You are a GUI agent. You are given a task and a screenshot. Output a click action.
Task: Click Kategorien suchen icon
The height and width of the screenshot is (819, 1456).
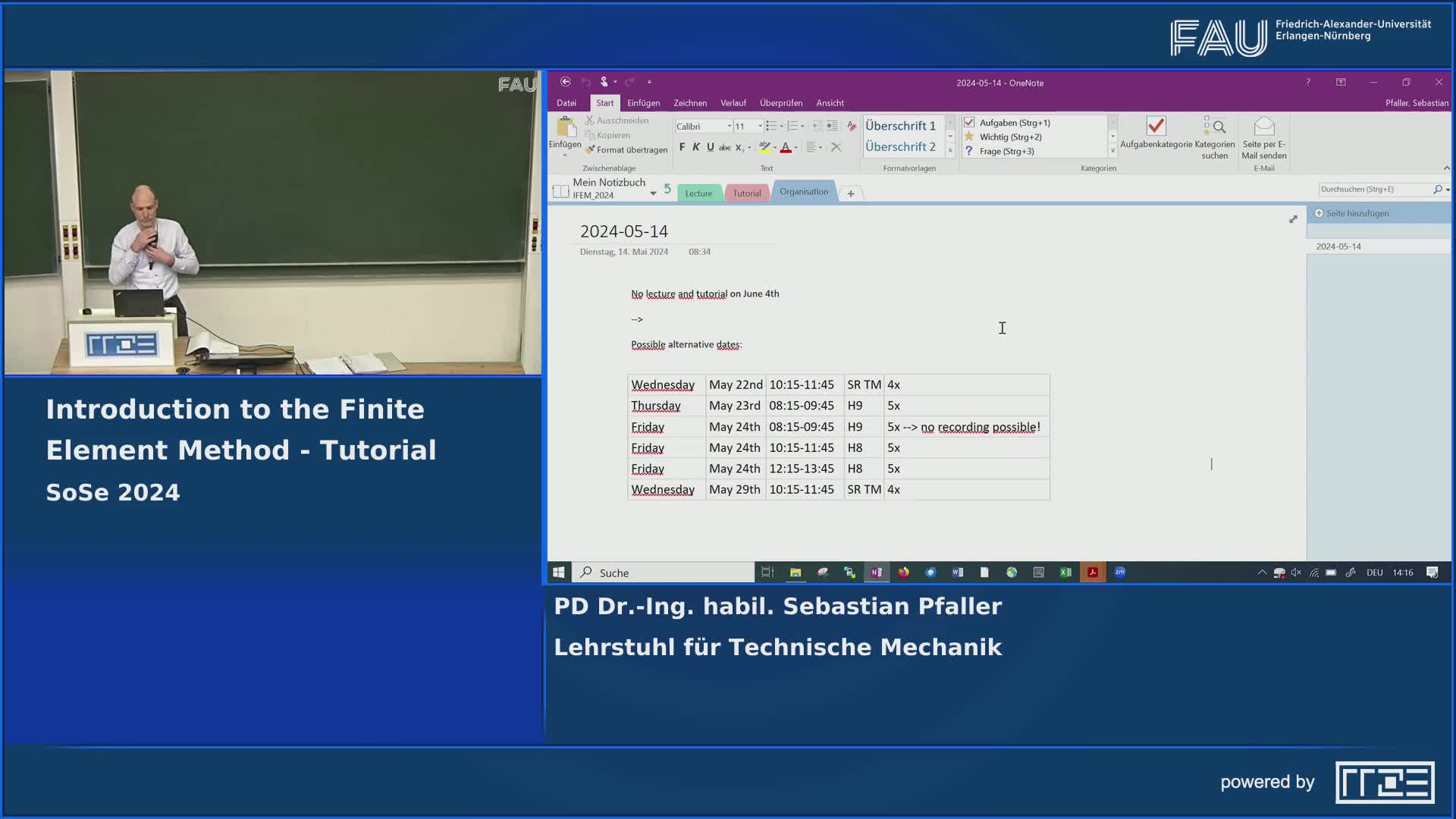[1214, 126]
